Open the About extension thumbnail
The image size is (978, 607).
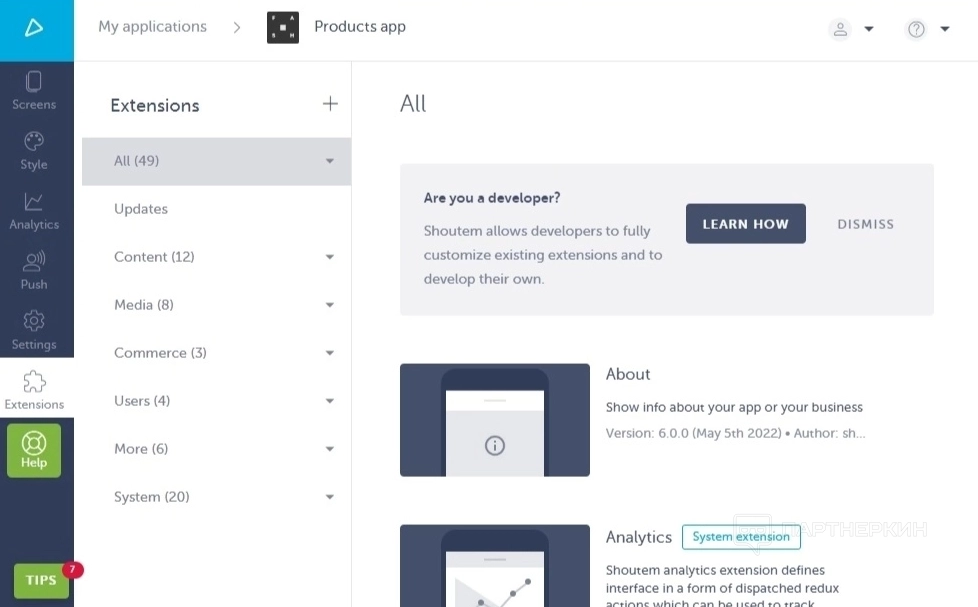tap(494, 420)
